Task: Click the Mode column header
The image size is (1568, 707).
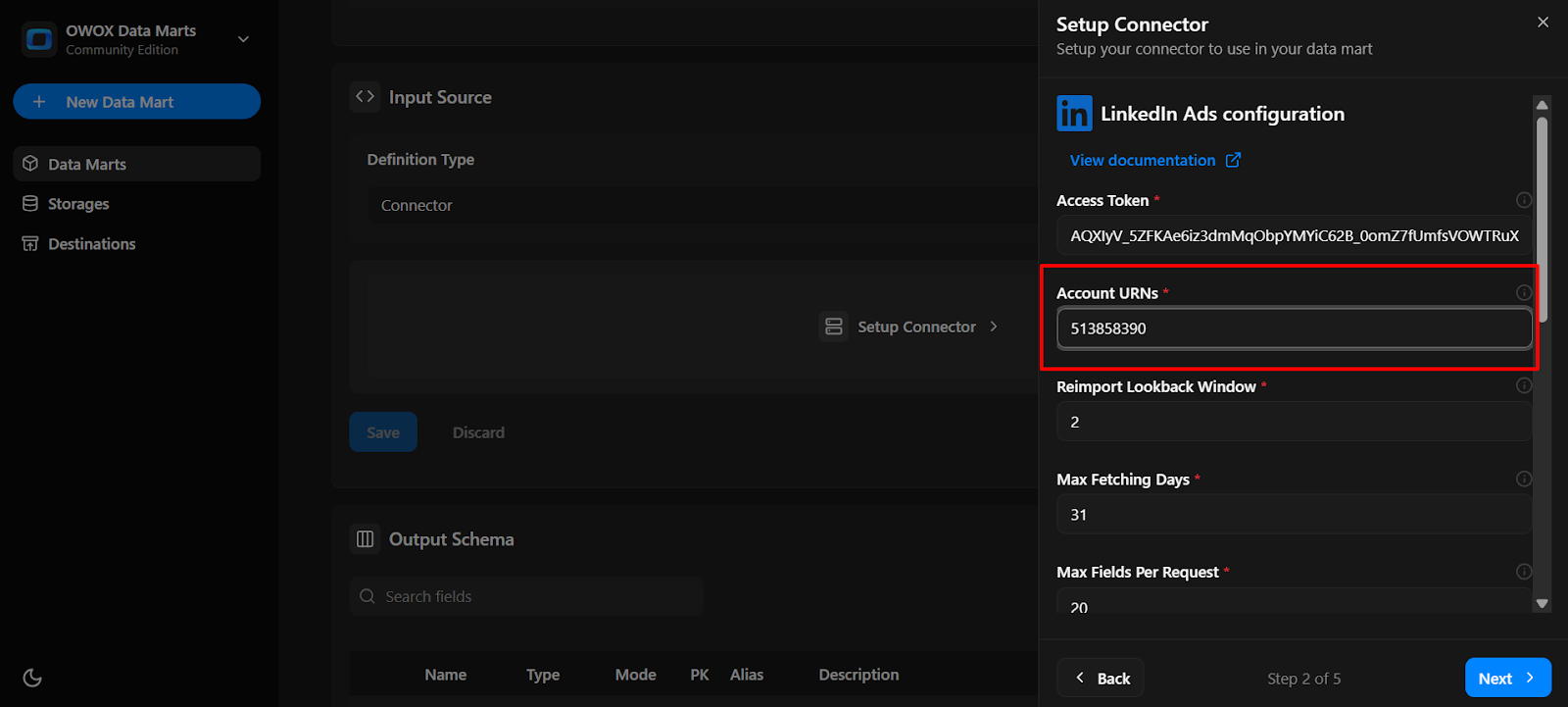Action: click(636, 675)
